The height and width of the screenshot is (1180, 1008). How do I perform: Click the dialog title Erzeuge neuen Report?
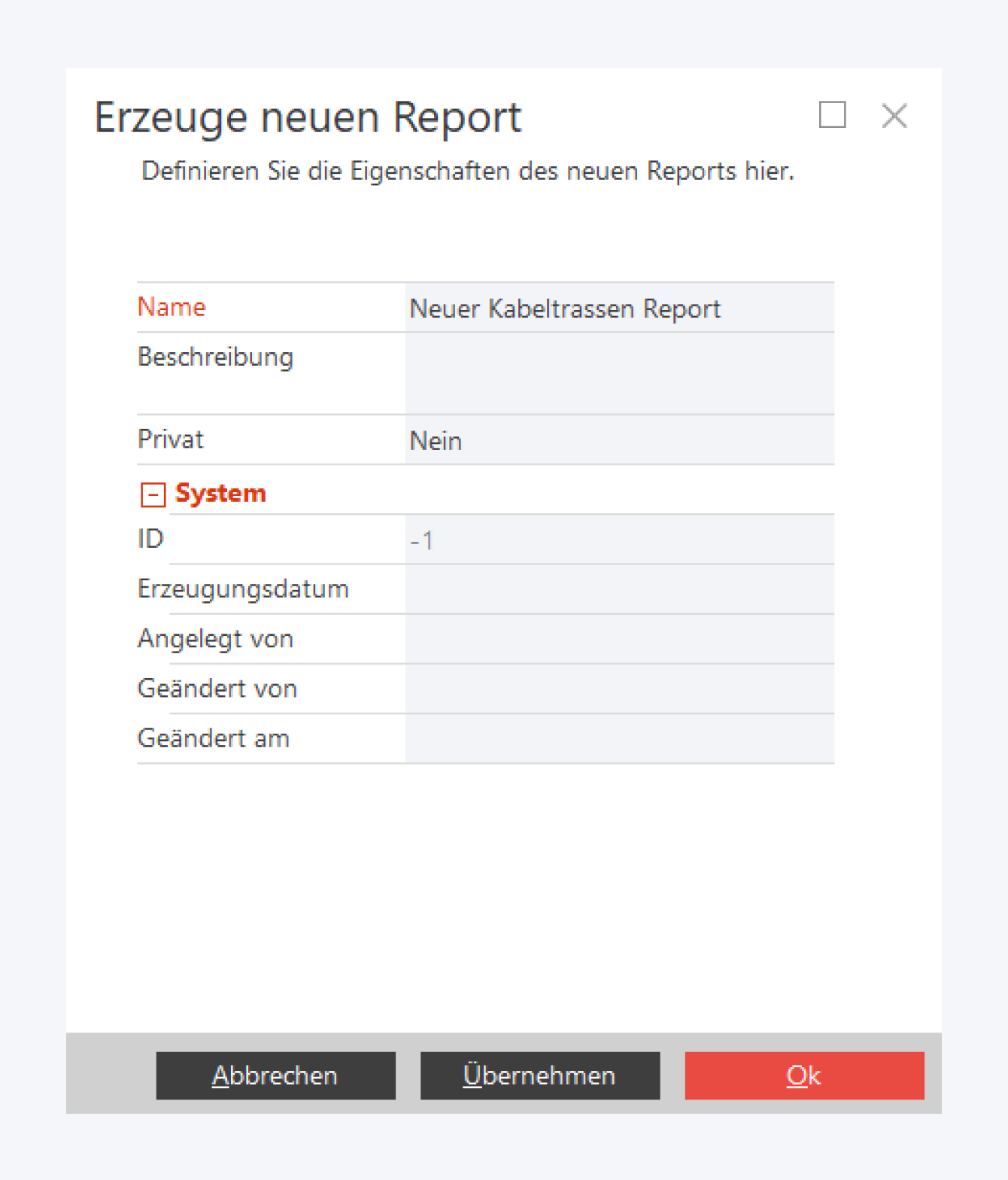tap(308, 117)
